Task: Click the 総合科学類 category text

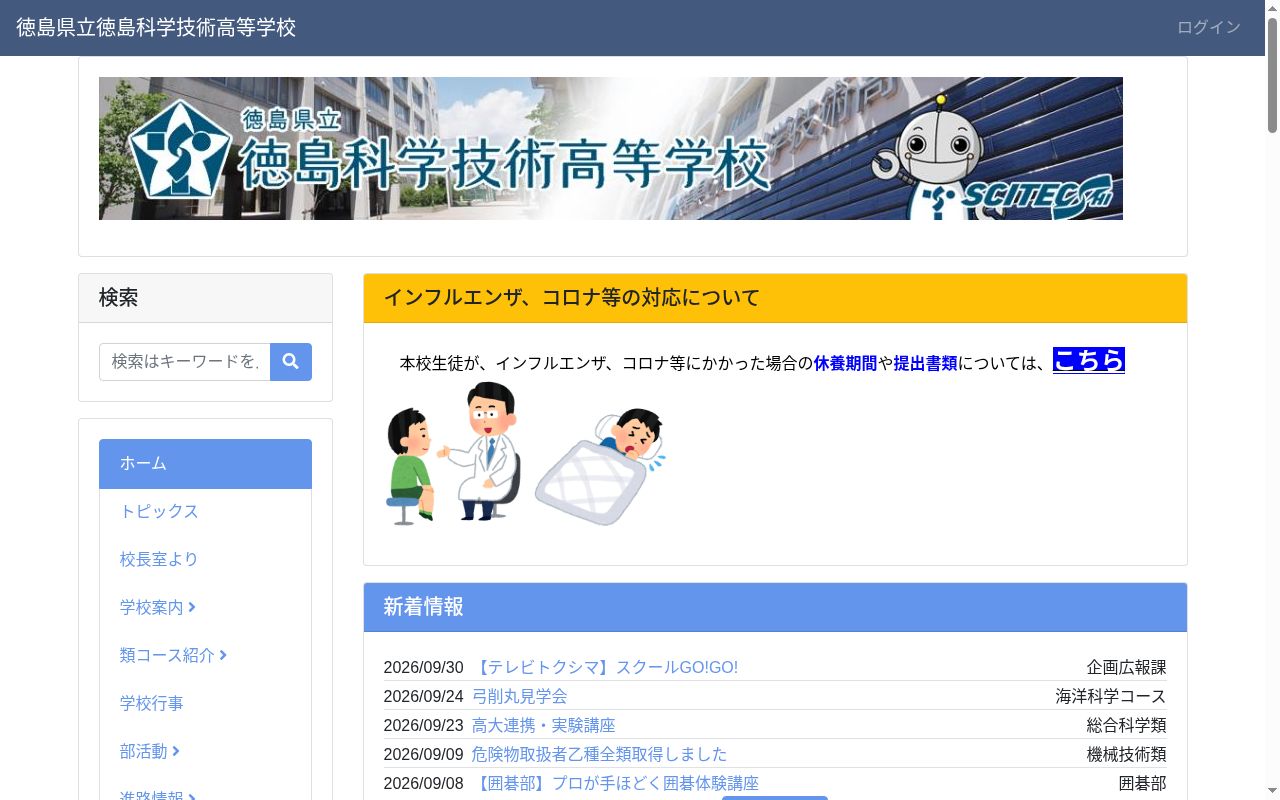Action: (1127, 726)
